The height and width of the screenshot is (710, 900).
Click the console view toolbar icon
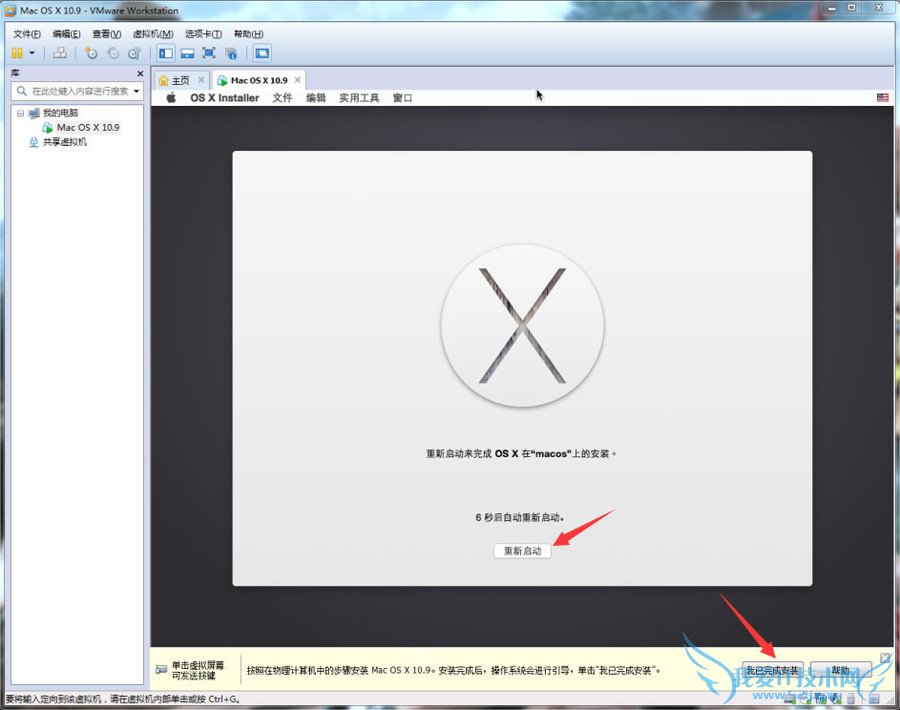click(x=262, y=53)
